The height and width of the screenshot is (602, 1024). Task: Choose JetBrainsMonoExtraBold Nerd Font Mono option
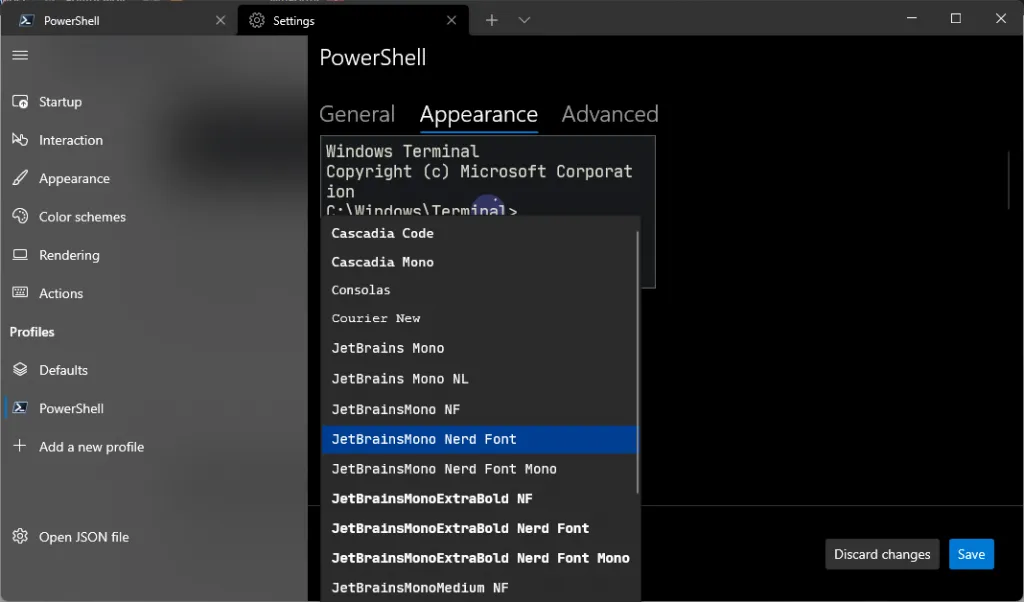coord(479,558)
